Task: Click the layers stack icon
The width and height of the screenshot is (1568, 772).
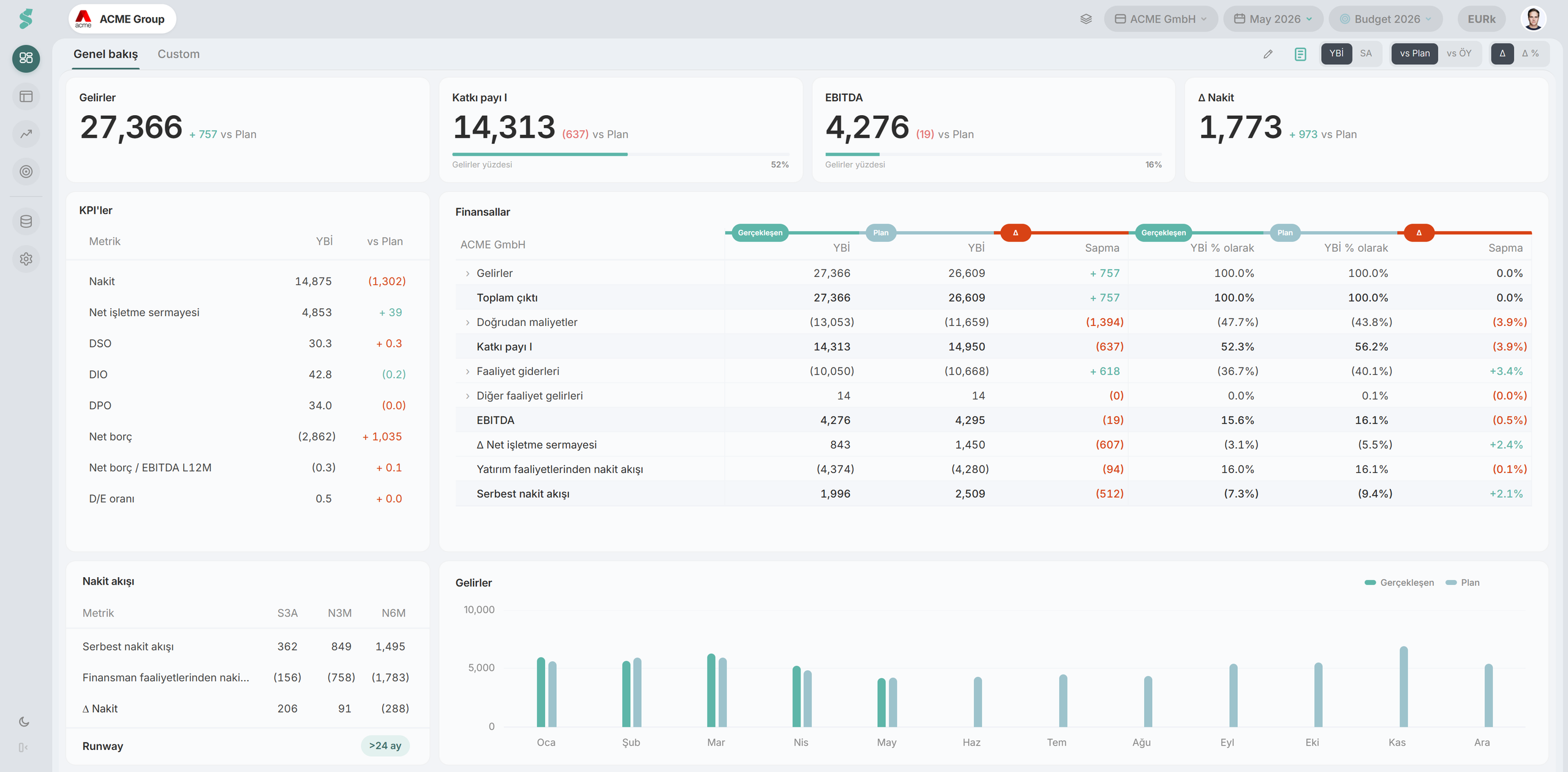Action: pyautogui.click(x=1086, y=19)
